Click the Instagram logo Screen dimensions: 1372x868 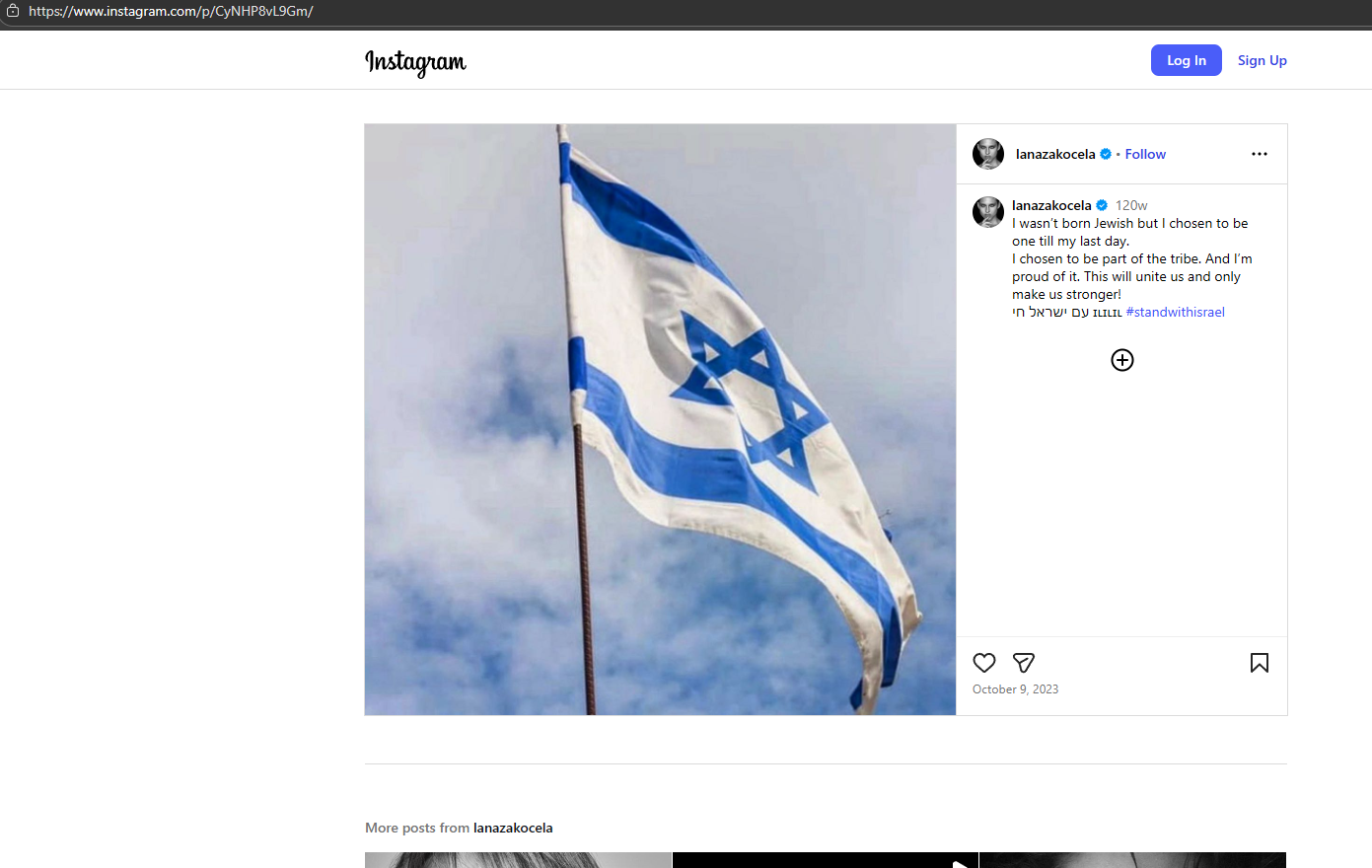(415, 62)
